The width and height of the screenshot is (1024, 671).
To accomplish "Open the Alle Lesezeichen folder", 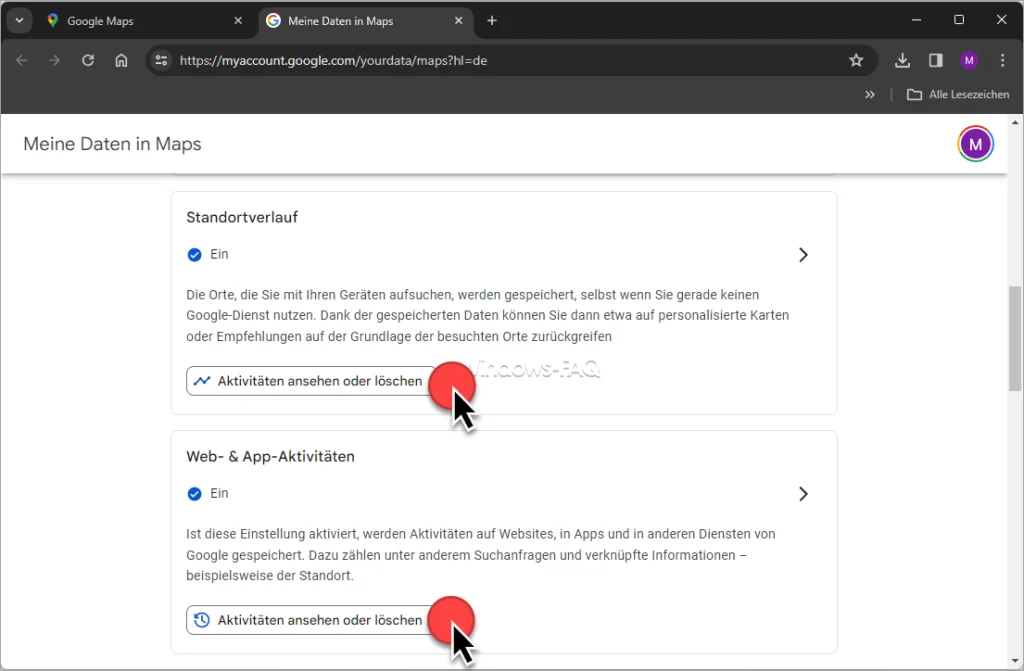I will tap(958, 95).
